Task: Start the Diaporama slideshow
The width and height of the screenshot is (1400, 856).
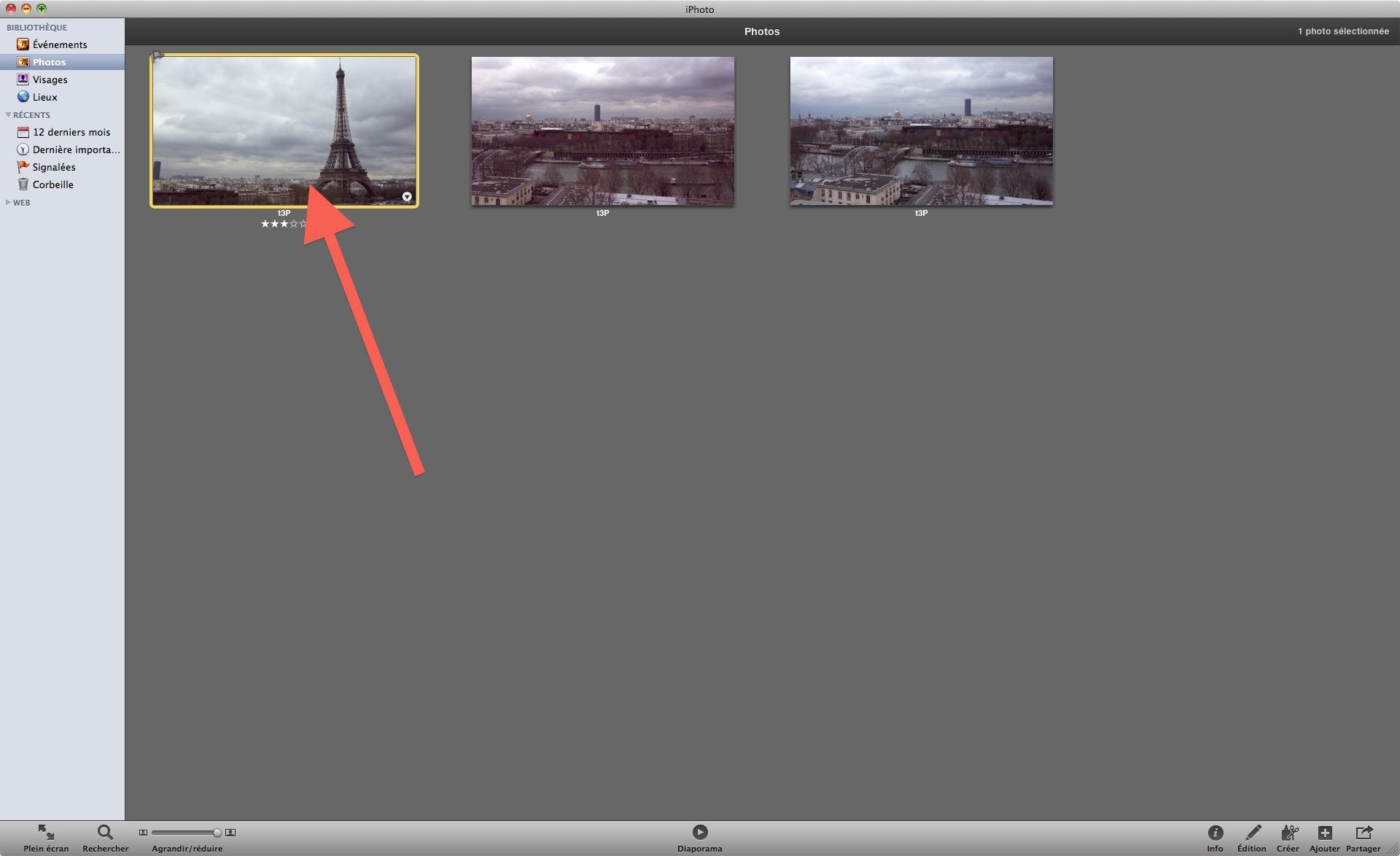Action: tap(700, 839)
